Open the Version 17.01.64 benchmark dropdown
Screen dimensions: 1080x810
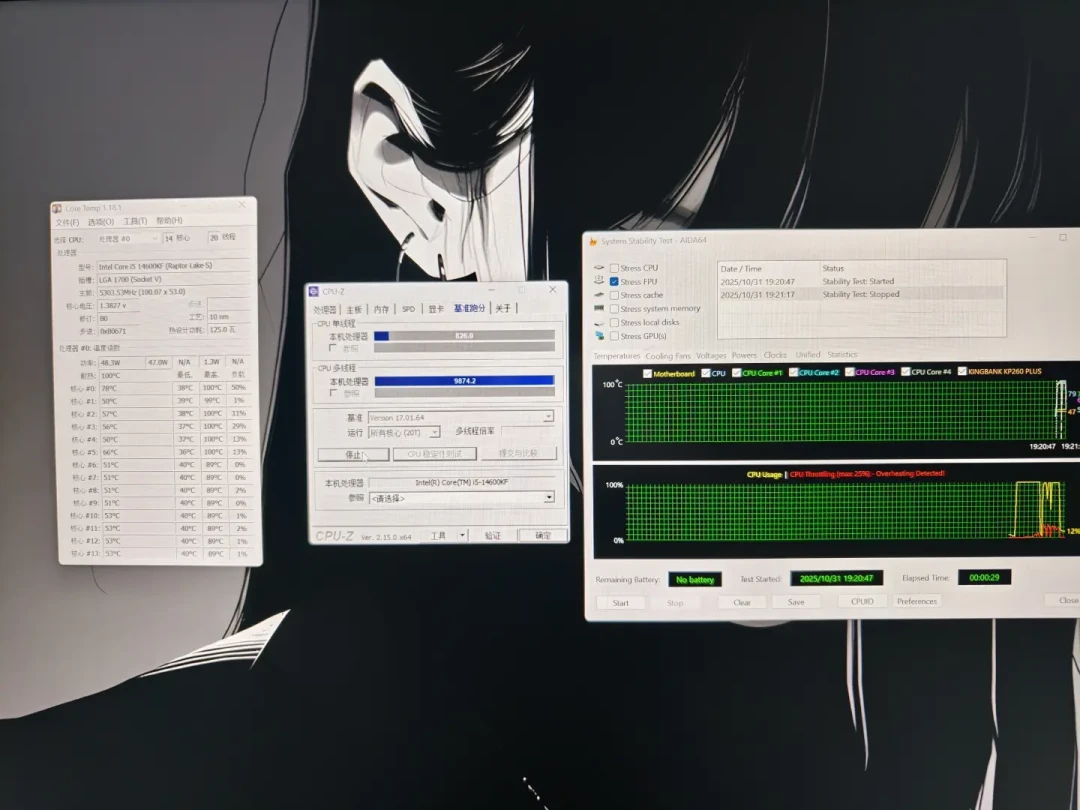point(461,417)
